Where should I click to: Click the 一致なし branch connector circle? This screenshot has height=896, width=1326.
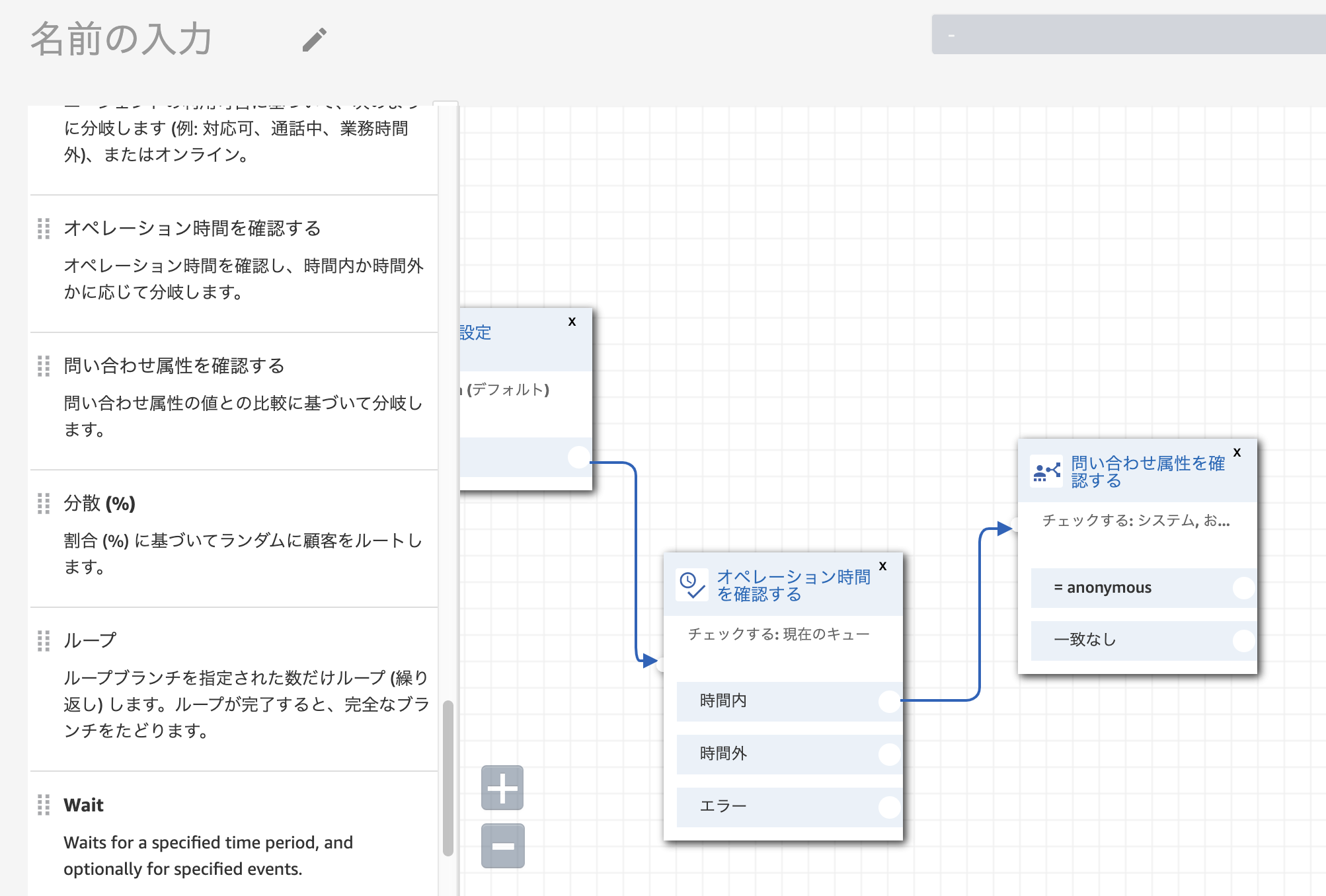[x=1244, y=640]
